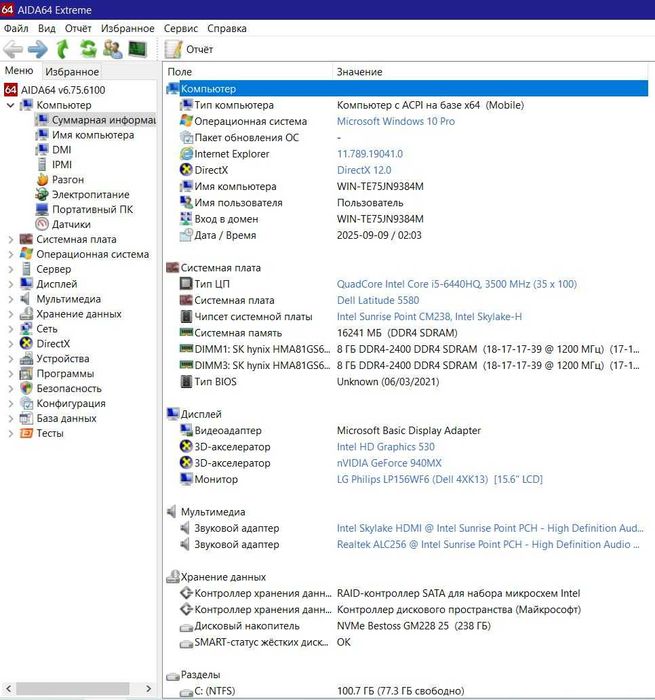Select the highlighted Компьютер section row
655x700 pixels.
tap(407, 89)
